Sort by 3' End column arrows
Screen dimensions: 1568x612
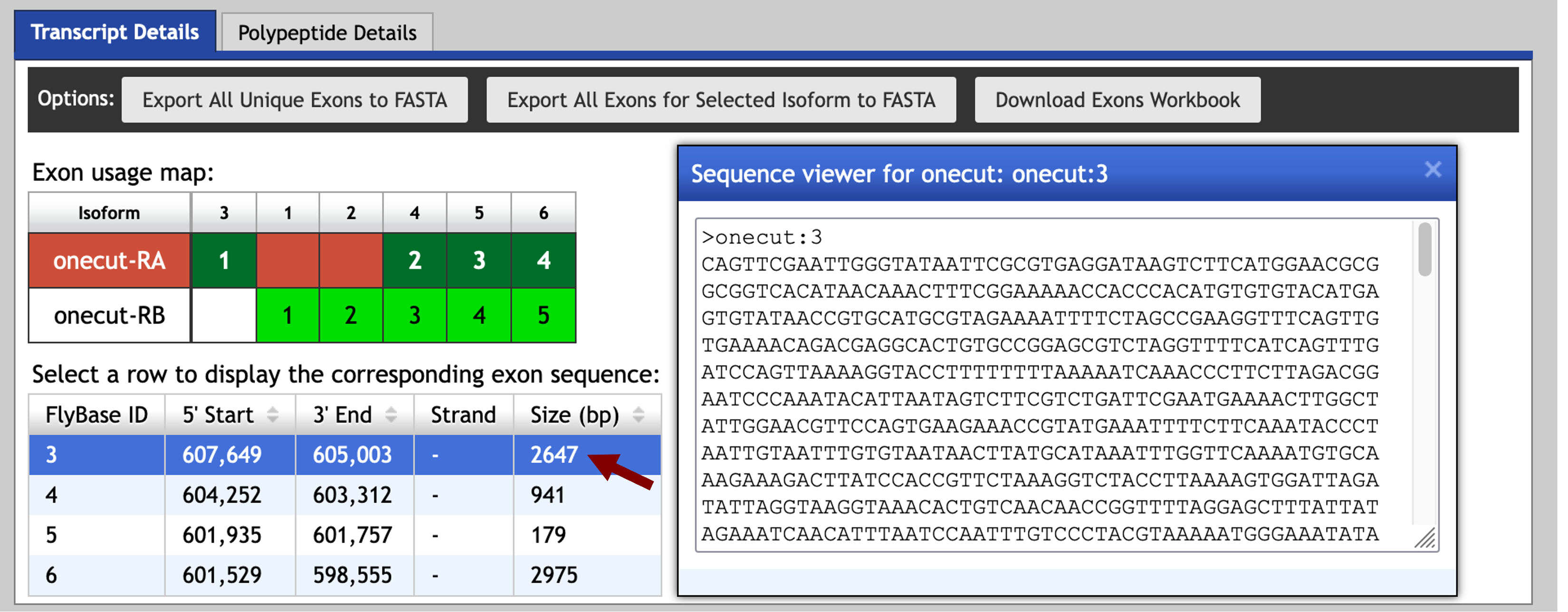click(391, 415)
